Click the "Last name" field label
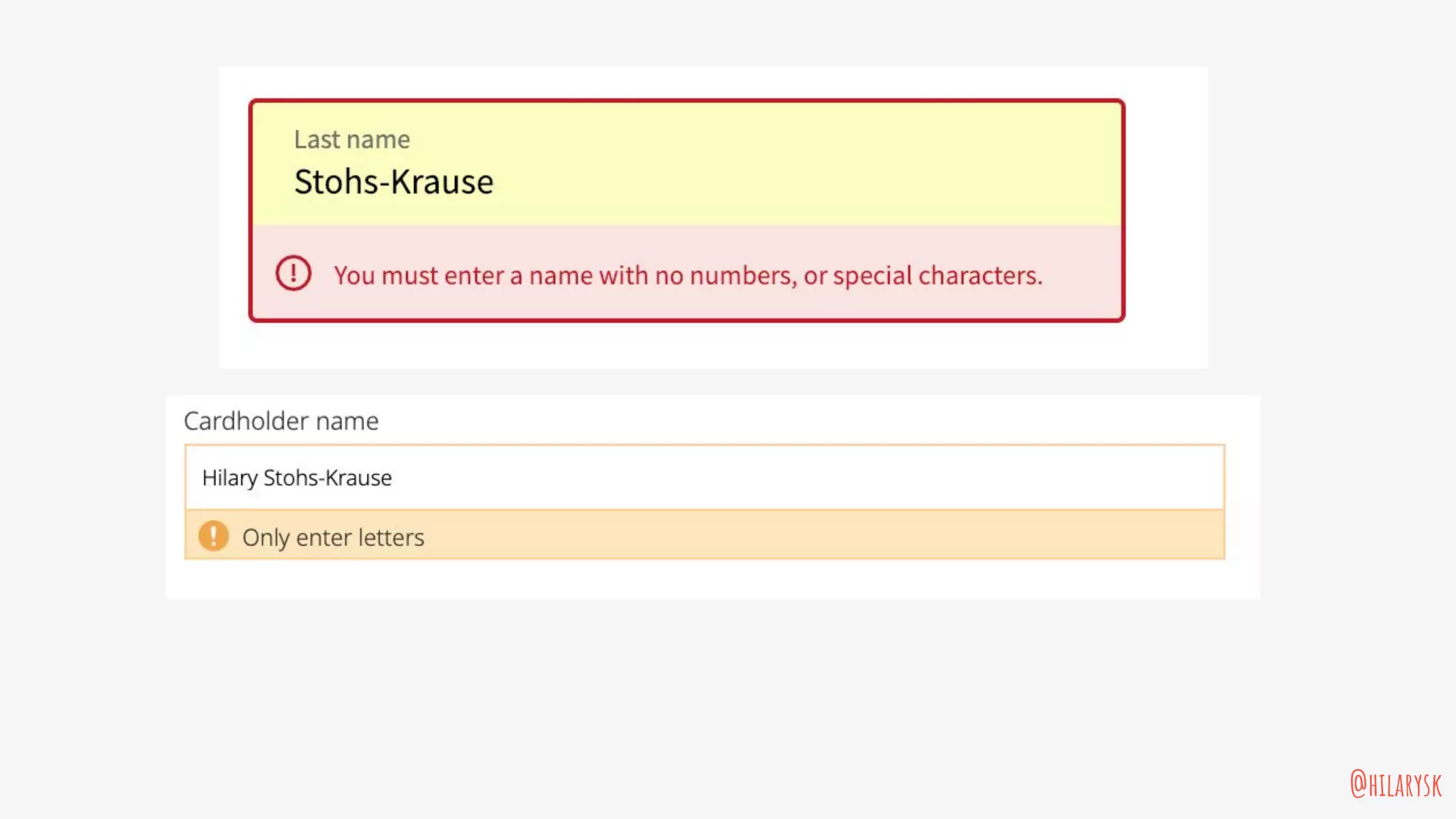 [x=352, y=140]
